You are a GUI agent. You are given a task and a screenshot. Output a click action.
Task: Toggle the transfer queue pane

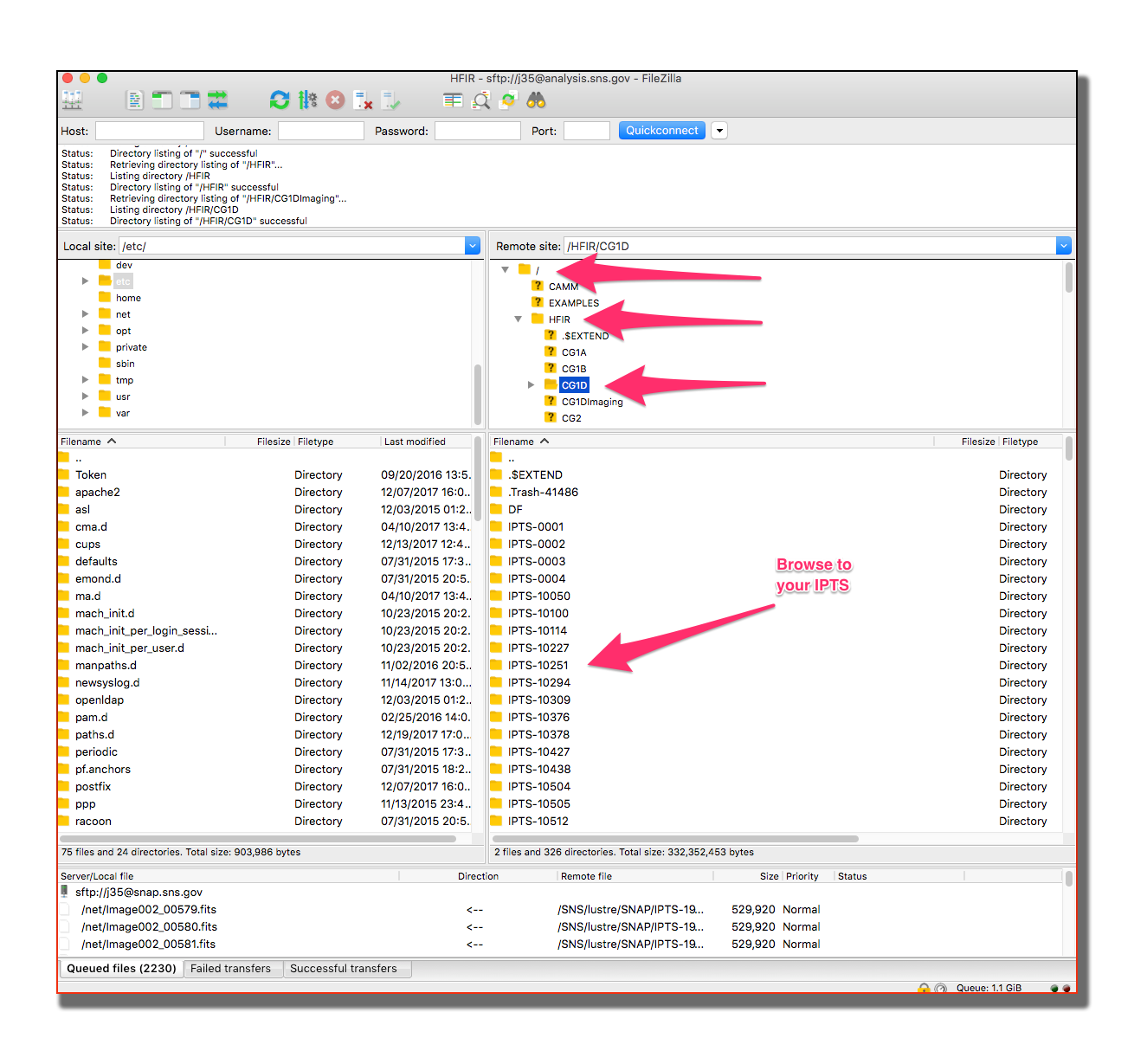(217, 100)
